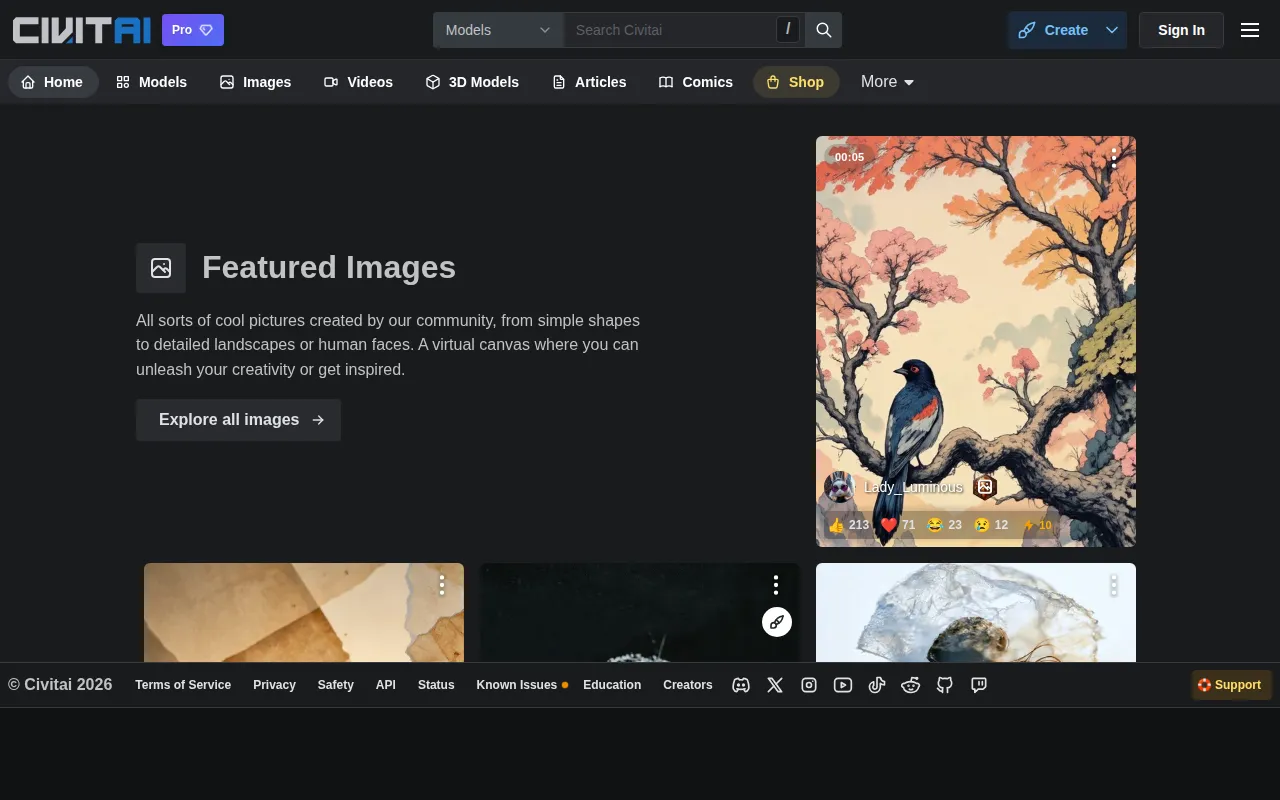
Task: Click the laugh reaction 23
Action: pyautogui.click(x=945, y=525)
